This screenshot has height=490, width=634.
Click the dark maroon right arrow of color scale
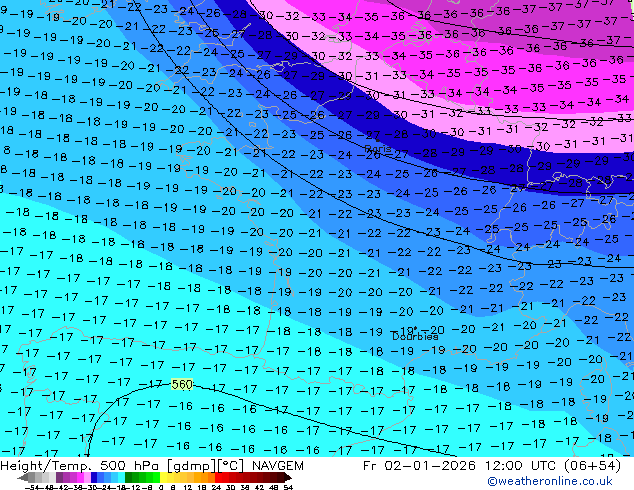coord(288,477)
